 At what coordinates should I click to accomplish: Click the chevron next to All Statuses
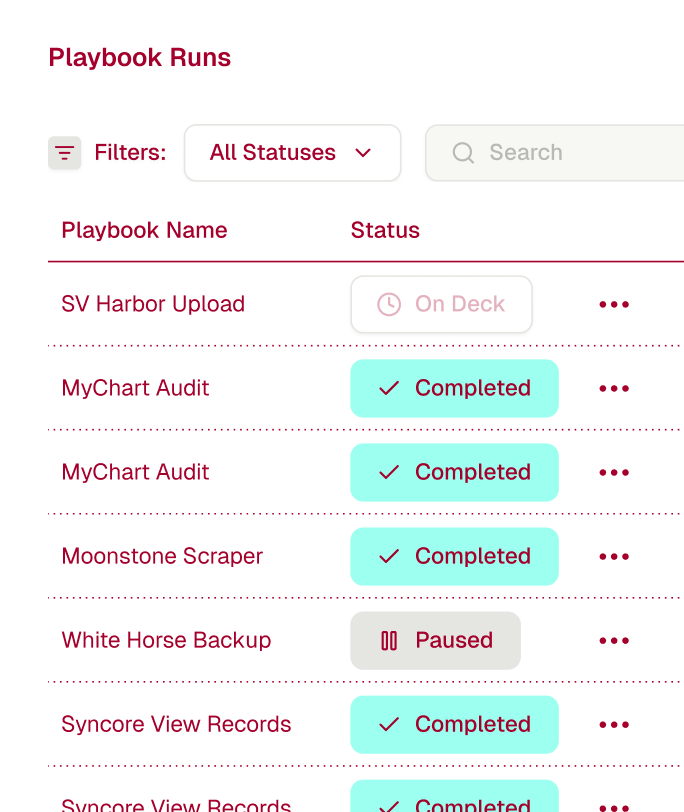tap(365, 153)
